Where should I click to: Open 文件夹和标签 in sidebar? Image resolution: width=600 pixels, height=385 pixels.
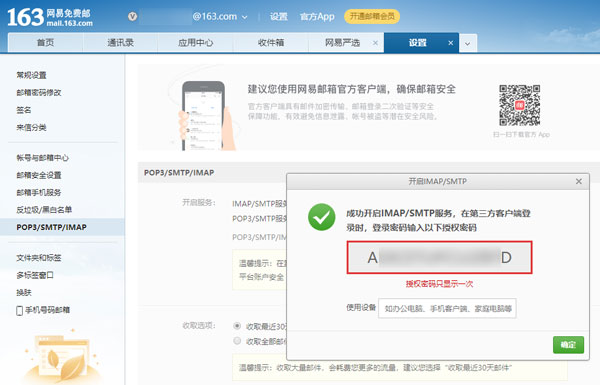coord(39,258)
